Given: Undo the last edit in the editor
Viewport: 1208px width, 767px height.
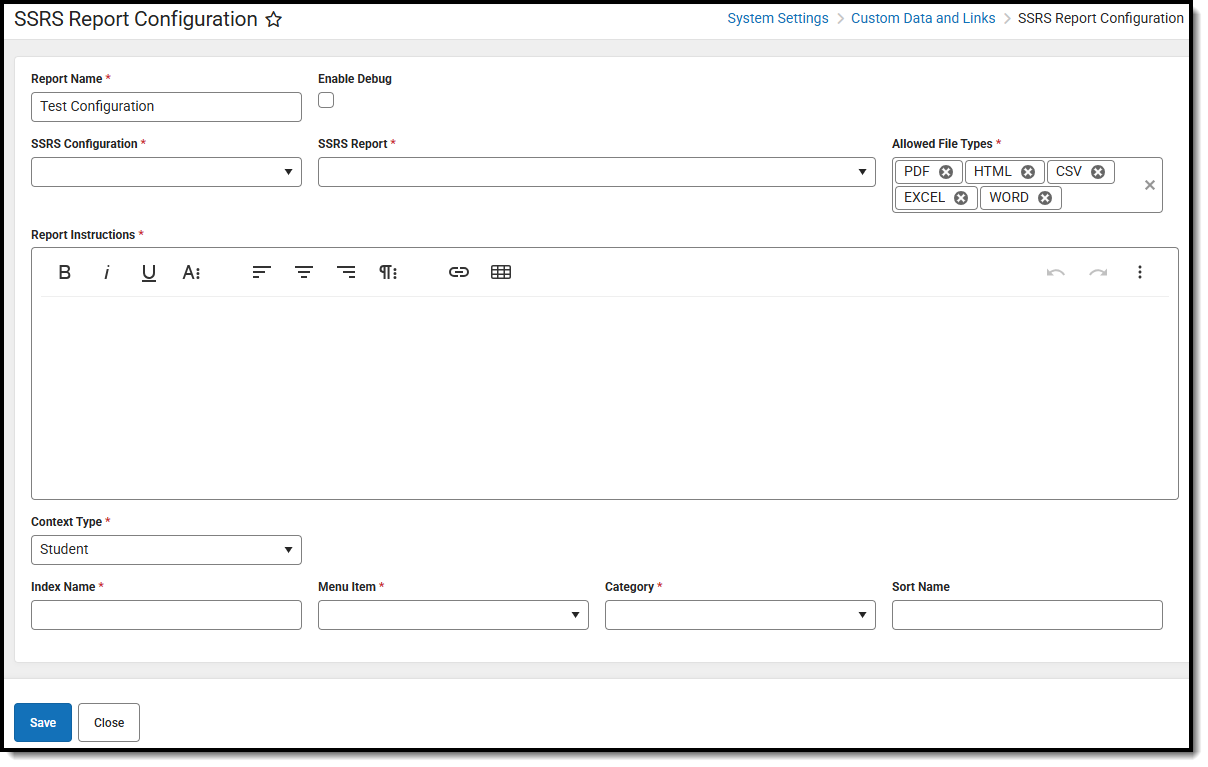Looking at the screenshot, I should coord(1056,272).
